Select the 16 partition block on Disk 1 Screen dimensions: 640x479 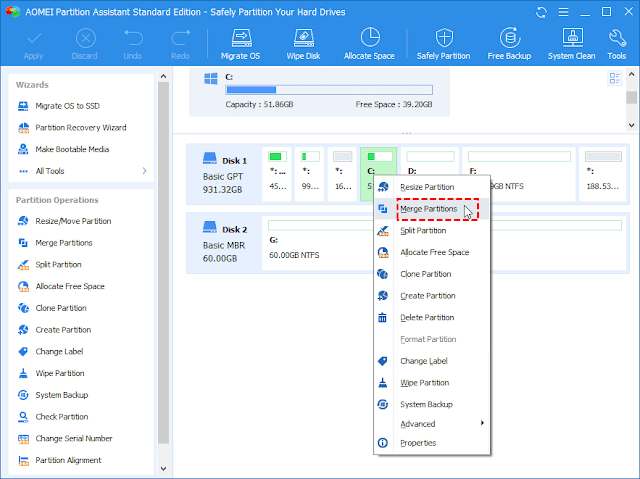pyautogui.click(x=342, y=174)
